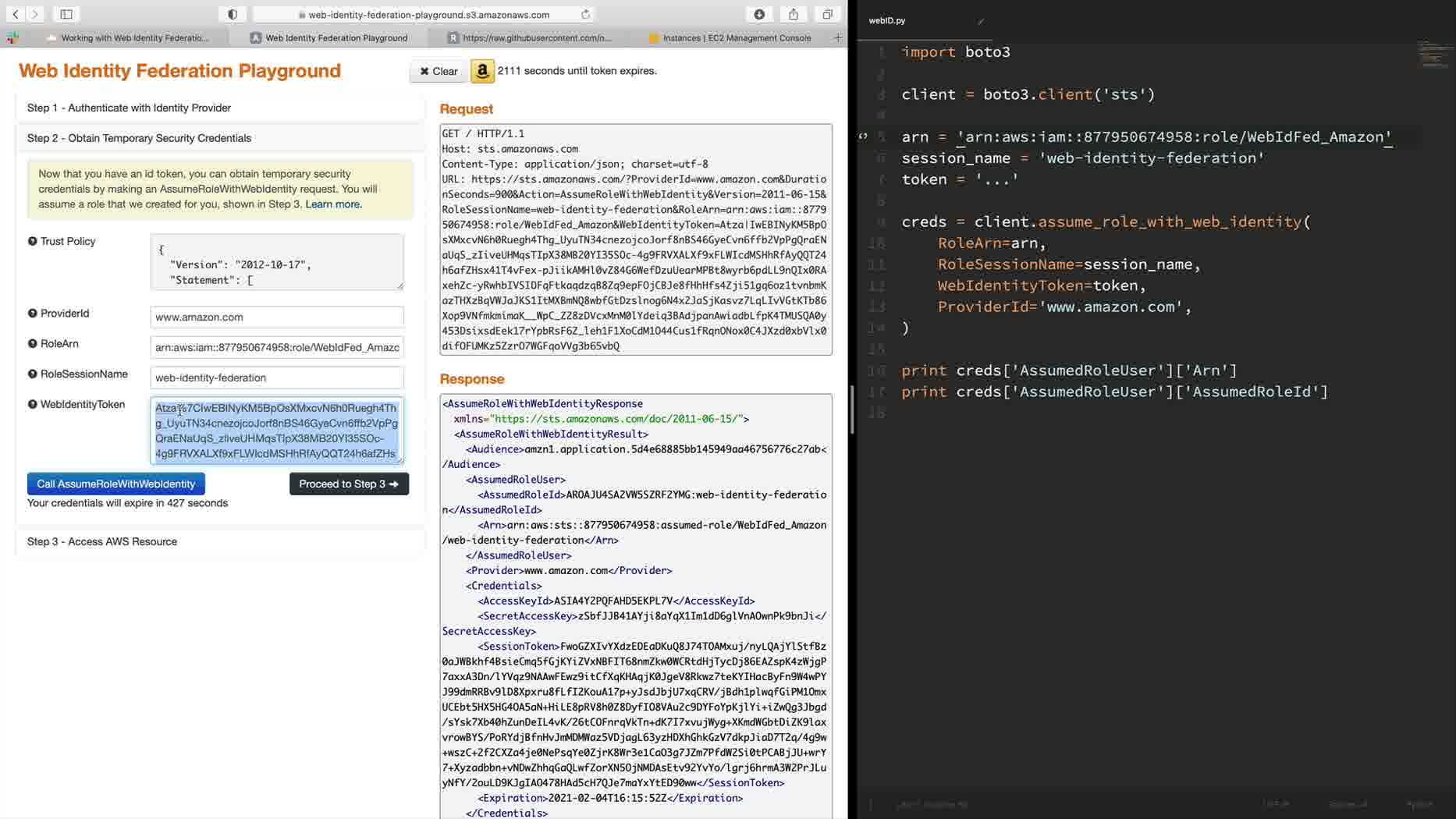Show the Safari tab overview
Screen dimensions: 1456x819
click(x=827, y=14)
